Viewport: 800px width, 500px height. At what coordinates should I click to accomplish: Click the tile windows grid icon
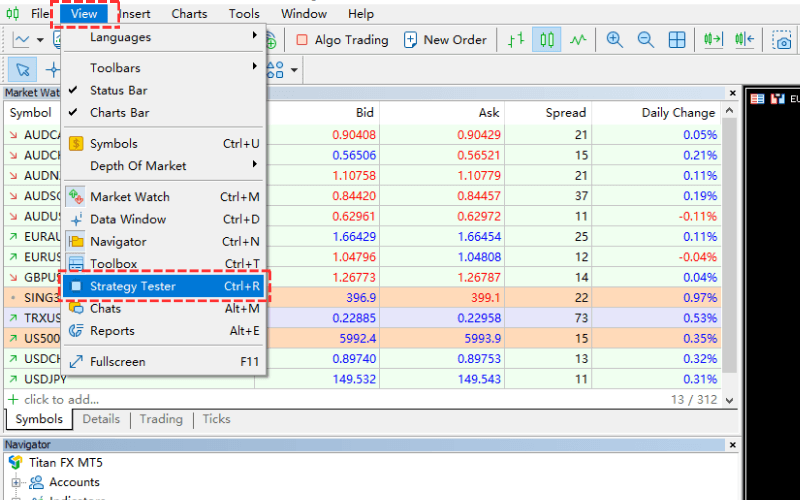677,40
